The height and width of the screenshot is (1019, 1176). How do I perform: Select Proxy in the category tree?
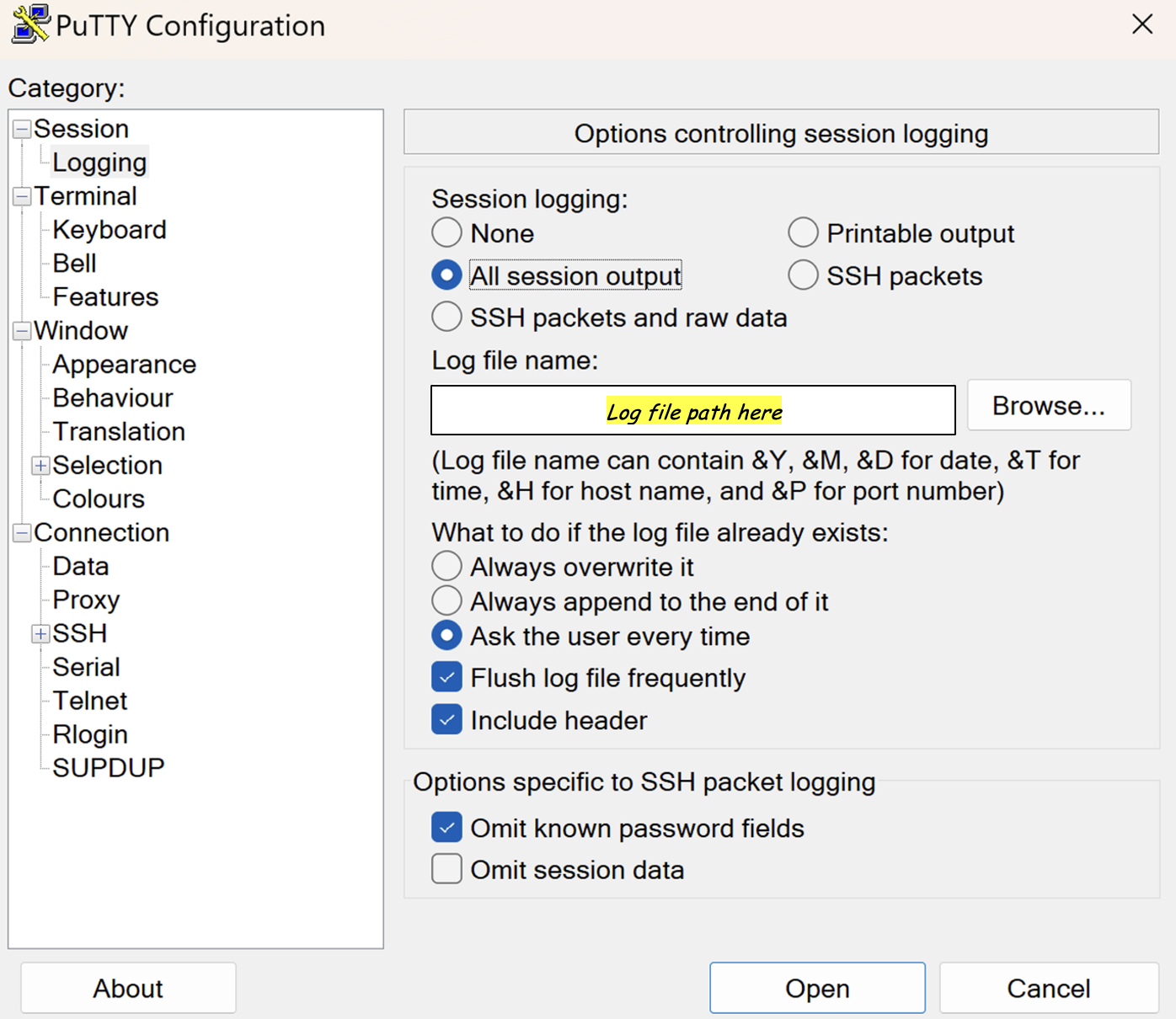coord(86,600)
